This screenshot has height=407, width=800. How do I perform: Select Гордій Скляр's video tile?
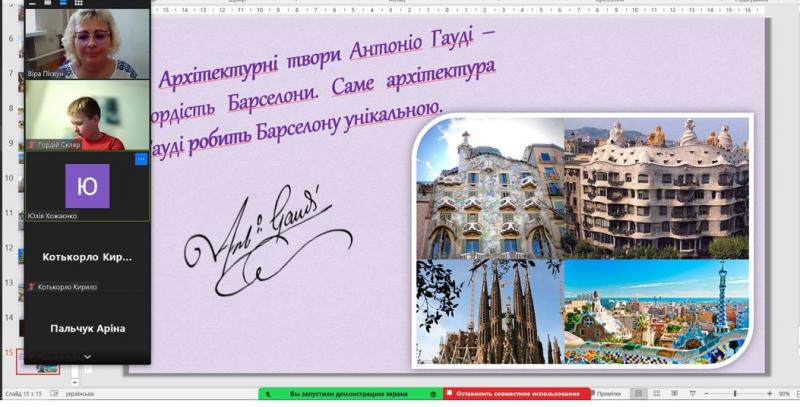tap(87, 115)
